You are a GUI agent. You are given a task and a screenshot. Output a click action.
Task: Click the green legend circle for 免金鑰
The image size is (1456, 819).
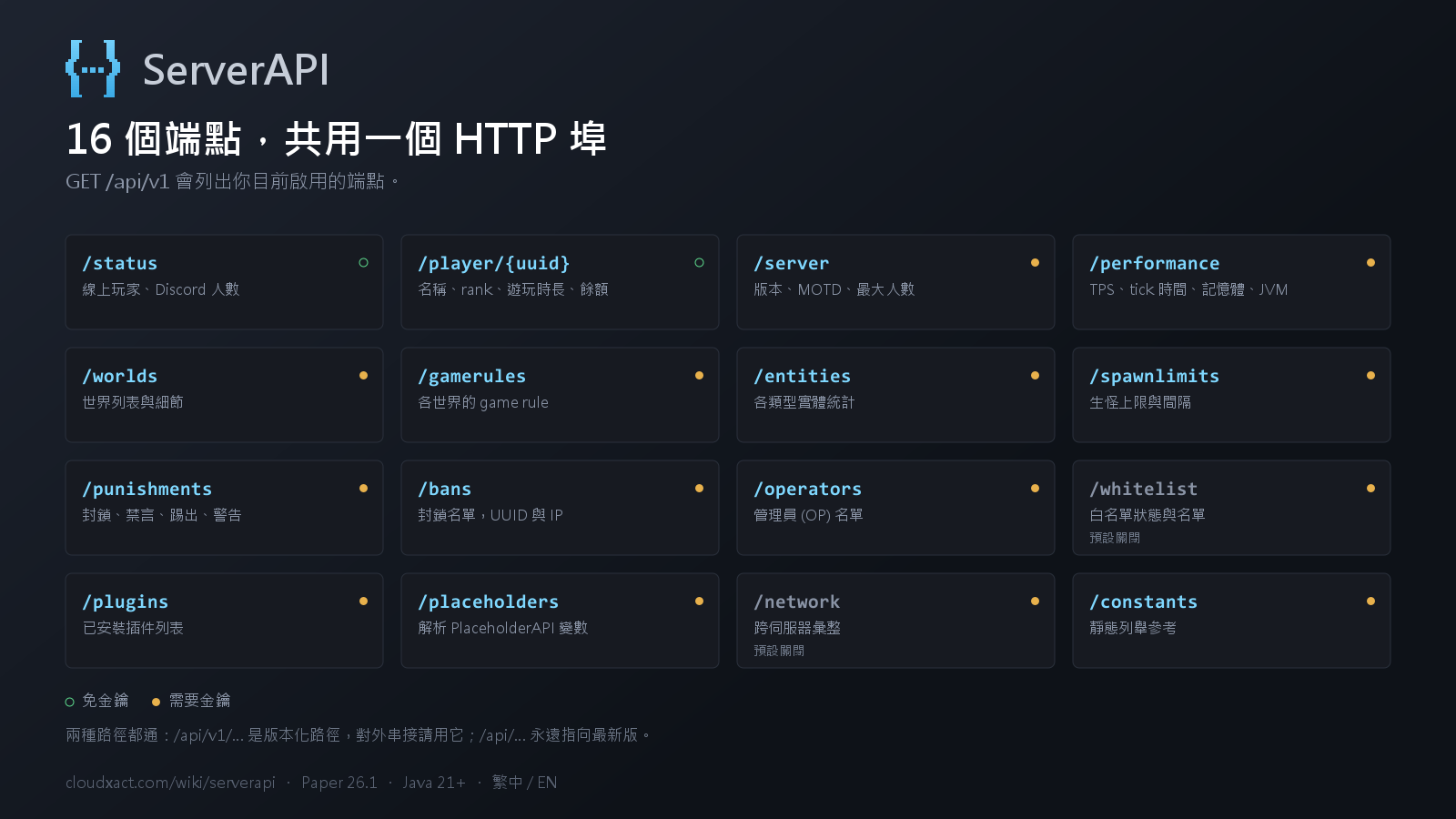click(x=70, y=702)
